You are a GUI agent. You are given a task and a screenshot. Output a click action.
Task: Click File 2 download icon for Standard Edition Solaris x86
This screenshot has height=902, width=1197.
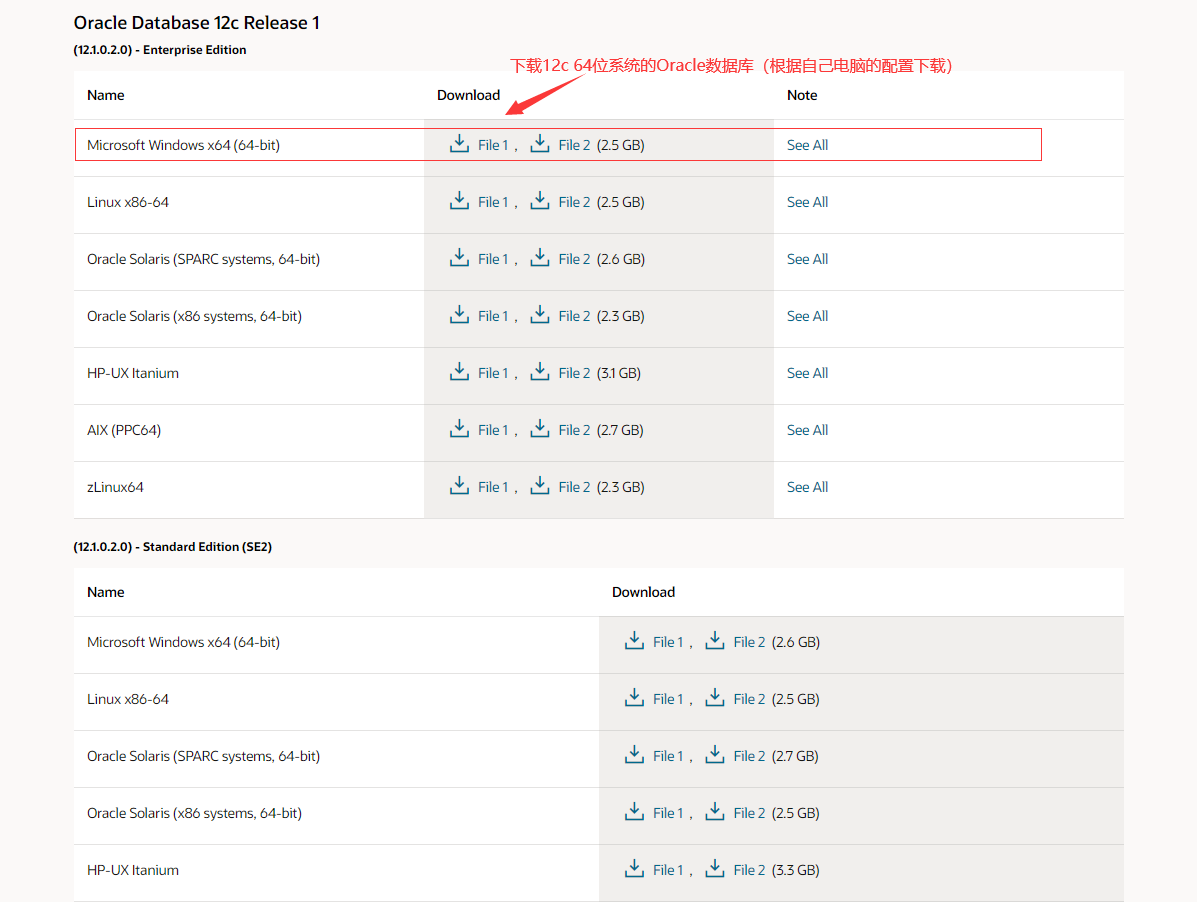(715, 811)
